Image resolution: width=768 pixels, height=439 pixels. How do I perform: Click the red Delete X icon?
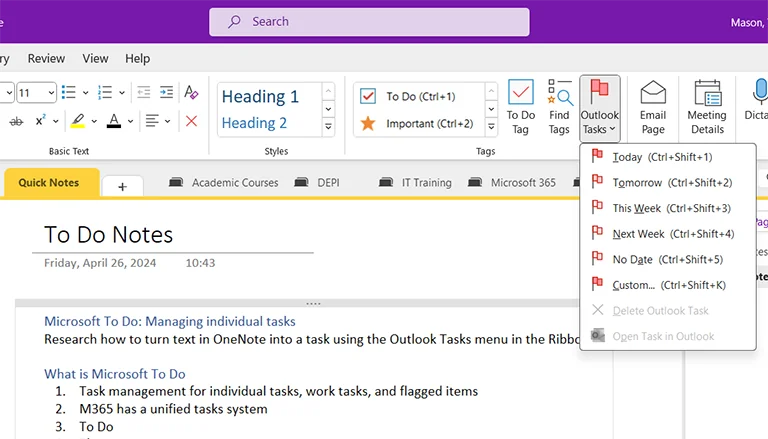(192, 121)
